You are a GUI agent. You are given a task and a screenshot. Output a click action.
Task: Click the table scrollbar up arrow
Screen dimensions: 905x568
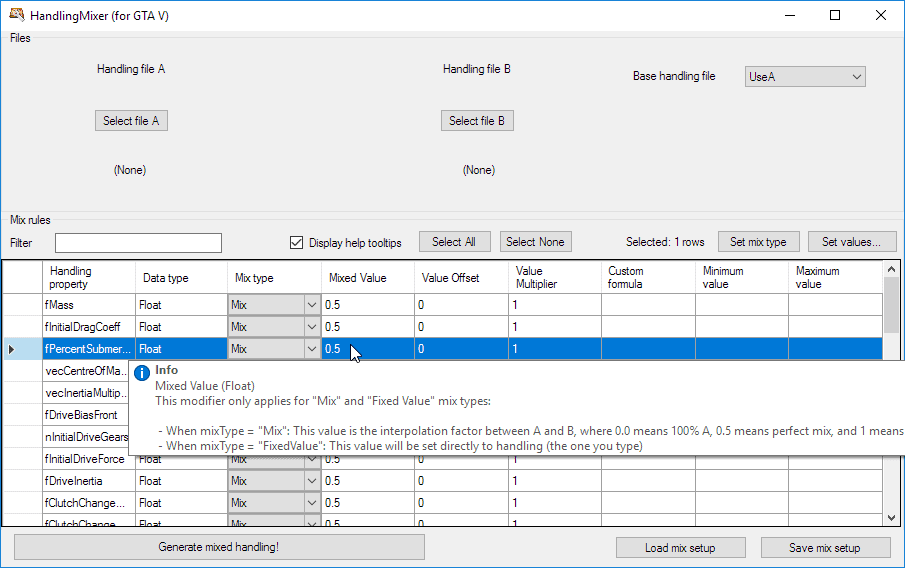(891, 269)
